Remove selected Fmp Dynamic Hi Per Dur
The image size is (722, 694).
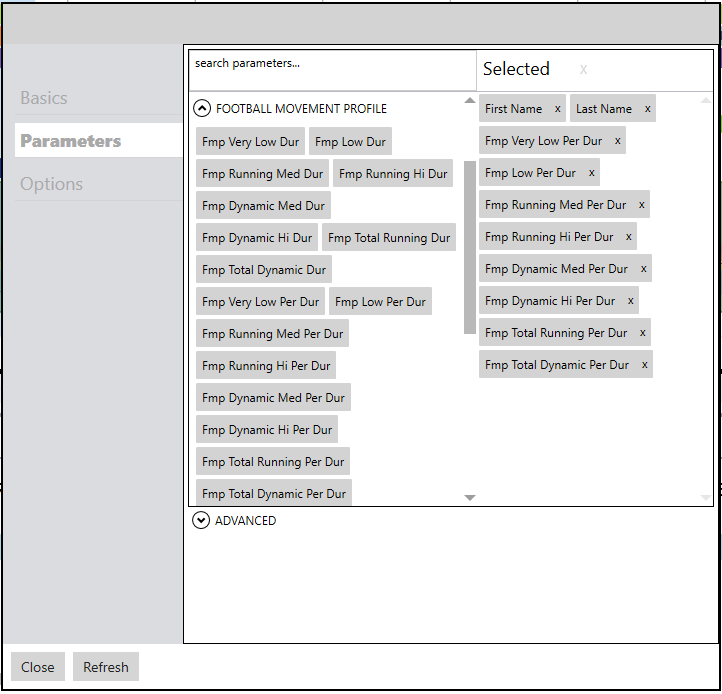click(630, 301)
